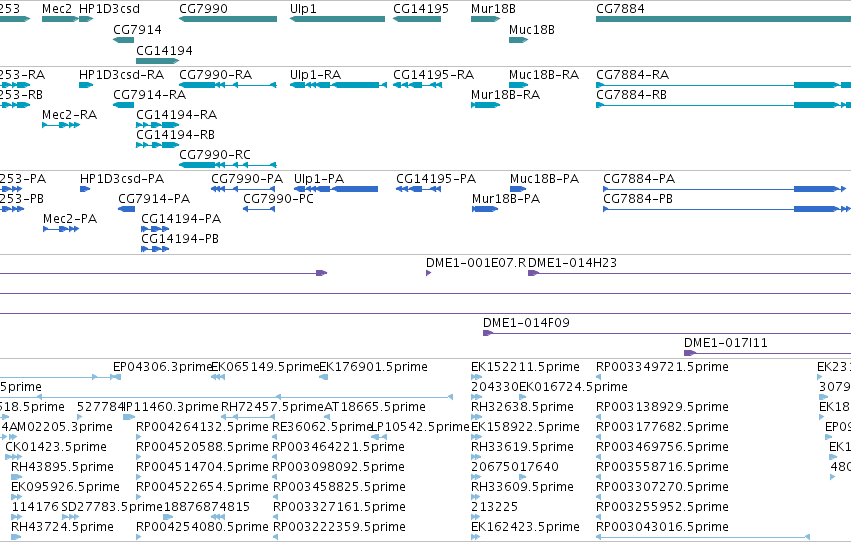The image size is (851, 542).
Task: Click protein Ulp1-PA
Action: click(x=319, y=178)
